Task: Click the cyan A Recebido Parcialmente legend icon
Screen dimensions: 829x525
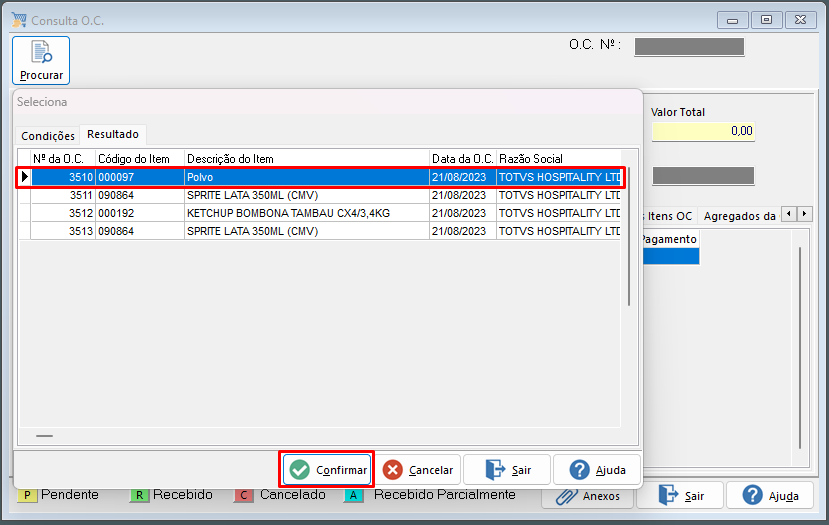Action: (x=353, y=495)
